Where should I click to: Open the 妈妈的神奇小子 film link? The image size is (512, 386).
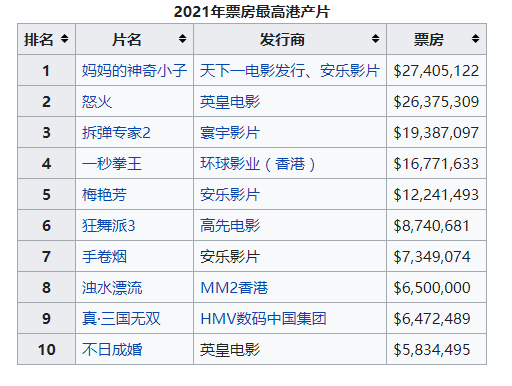pyautogui.click(x=134, y=71)
